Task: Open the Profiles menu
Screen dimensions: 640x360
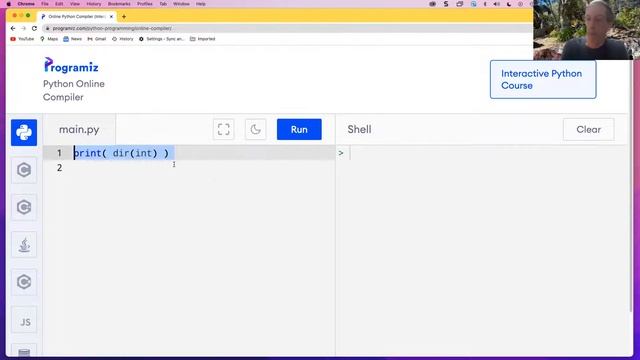Action: tap(145, 4)
